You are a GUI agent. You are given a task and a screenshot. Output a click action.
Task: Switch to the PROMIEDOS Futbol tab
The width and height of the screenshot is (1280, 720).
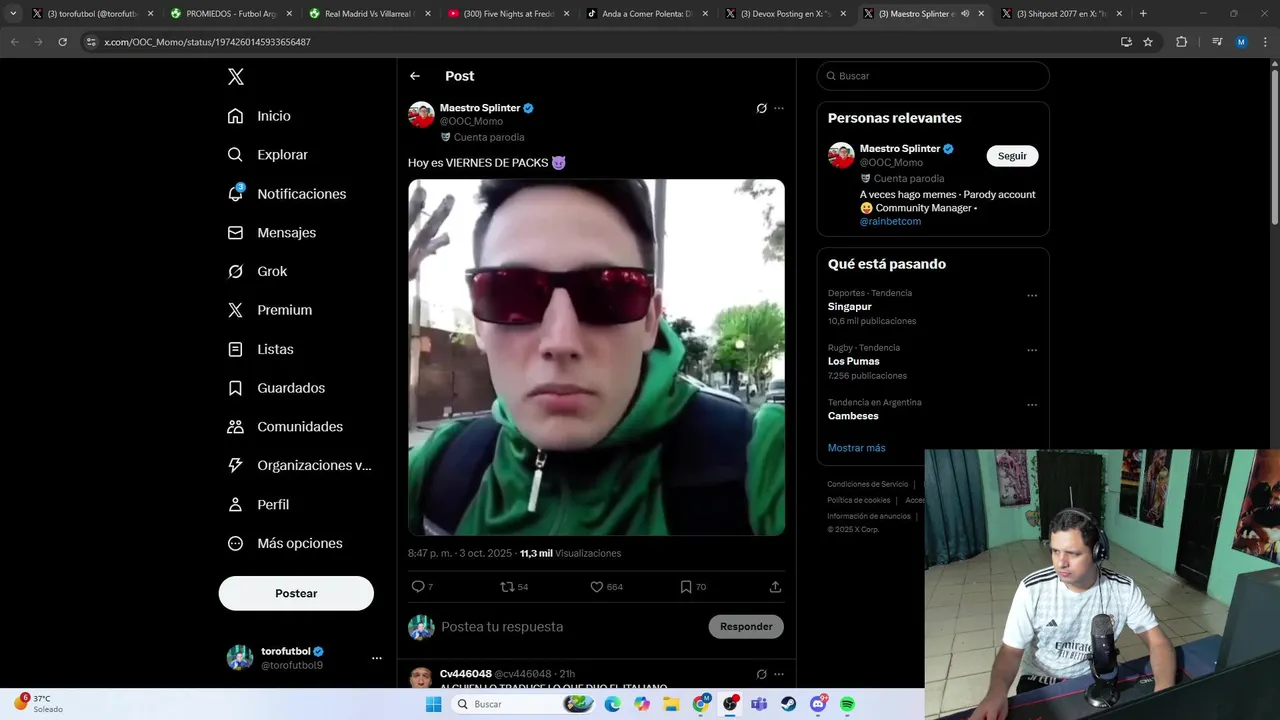tap(230, 14)
